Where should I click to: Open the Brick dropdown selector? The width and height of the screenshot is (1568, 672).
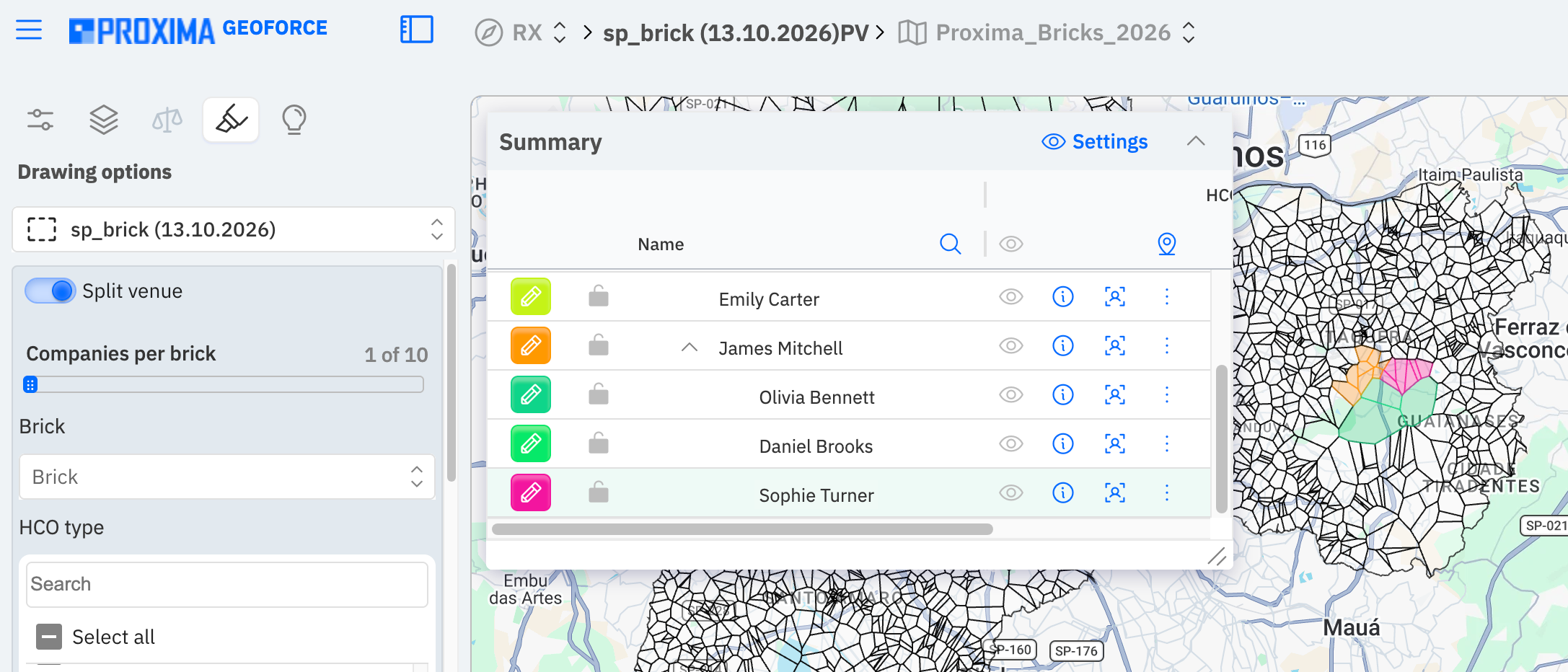coord(227,477)
